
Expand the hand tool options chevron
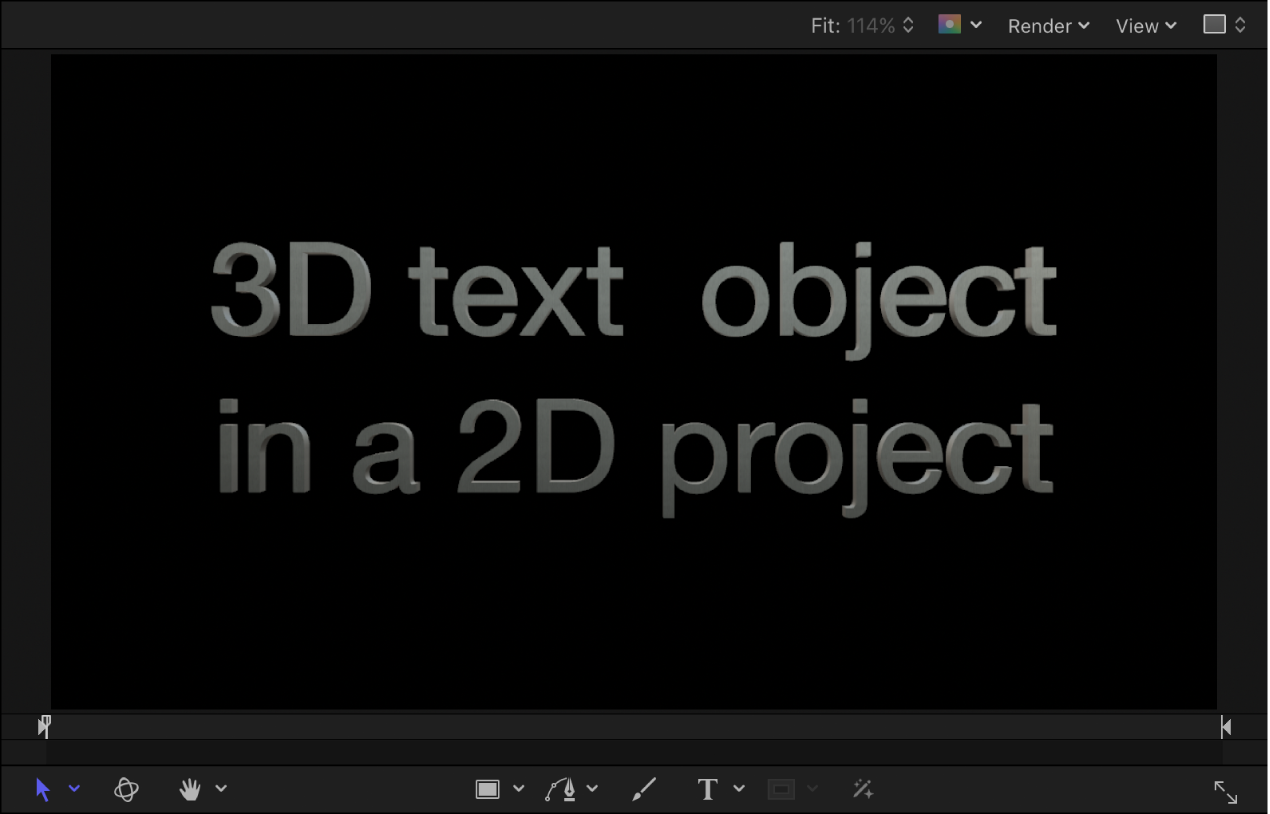[220, 789]
